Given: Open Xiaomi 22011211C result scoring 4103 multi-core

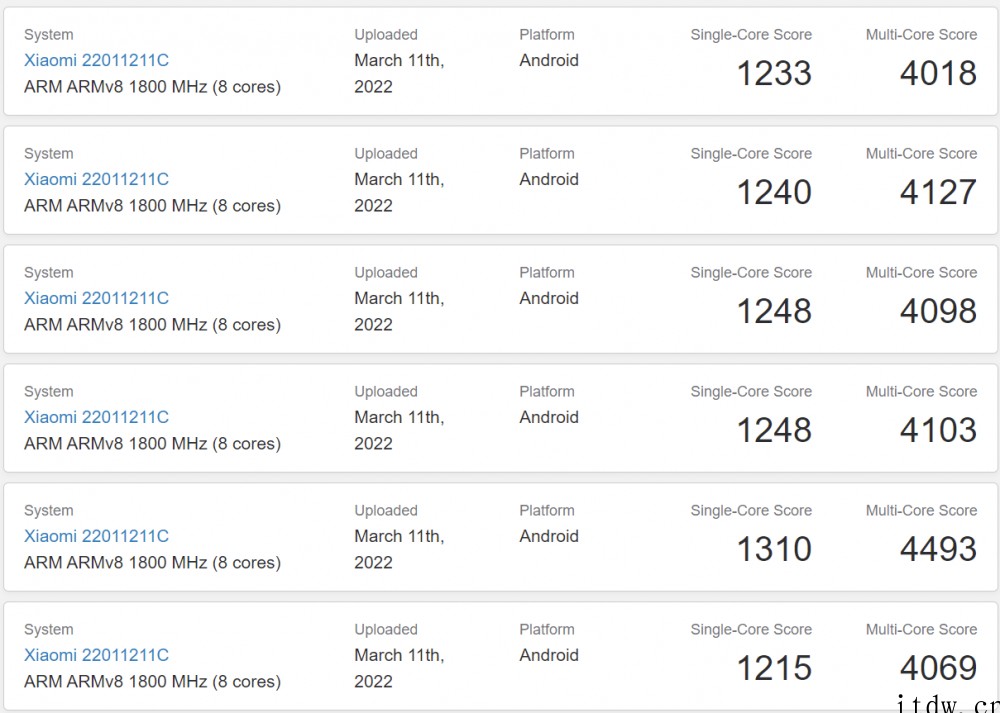Looking at the screenshot, I should tap(96, 417).
